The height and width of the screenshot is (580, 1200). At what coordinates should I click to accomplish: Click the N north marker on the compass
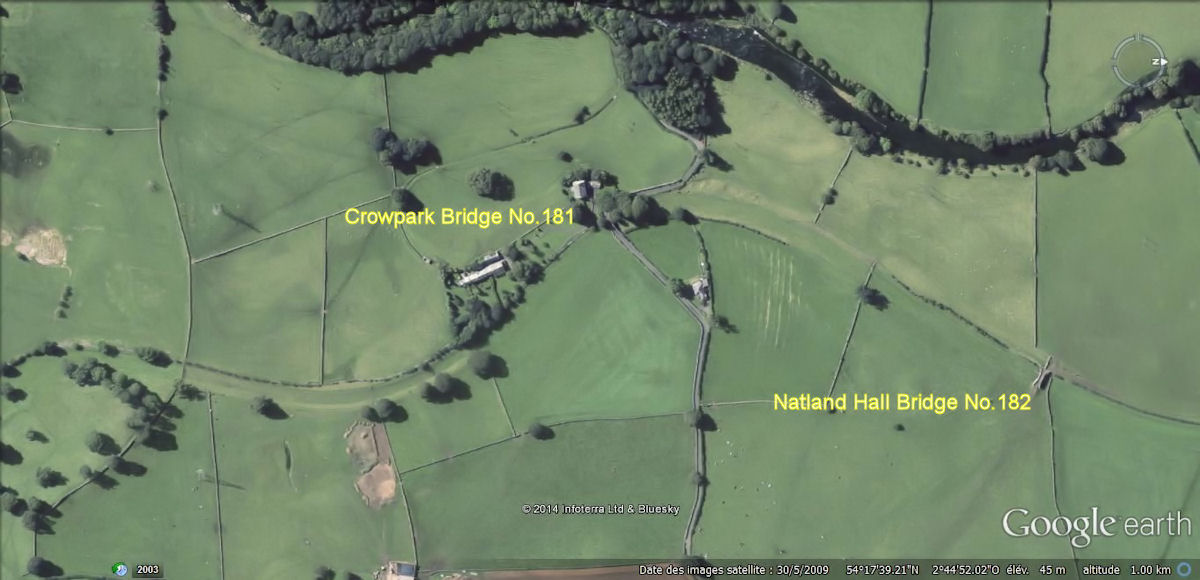[1154, 62]
